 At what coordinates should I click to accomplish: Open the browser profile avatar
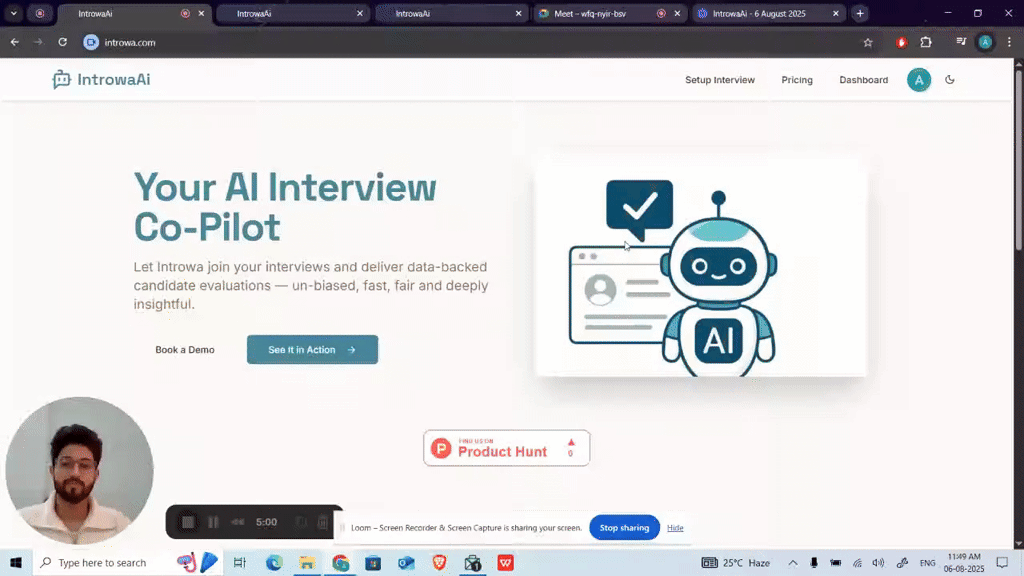coord(985,42)
